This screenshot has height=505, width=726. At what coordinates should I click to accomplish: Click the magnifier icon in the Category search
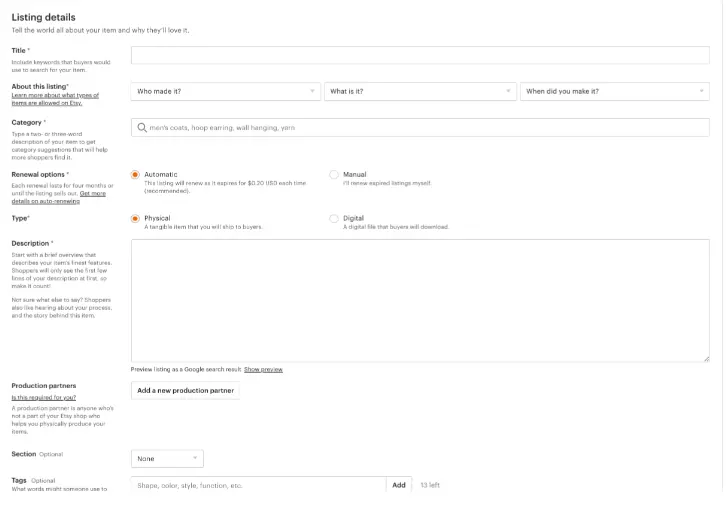click(x=141, y=128)
